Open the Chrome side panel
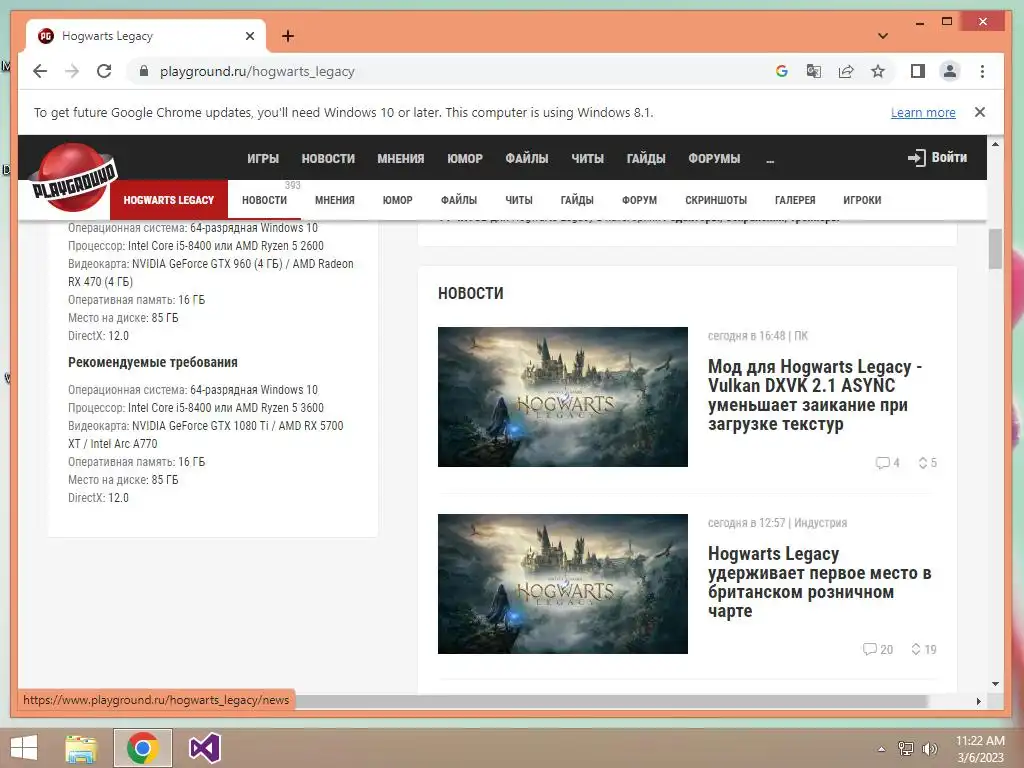Screen dimensions: 1024x768 pyautogui.click(x=918, y=71)
